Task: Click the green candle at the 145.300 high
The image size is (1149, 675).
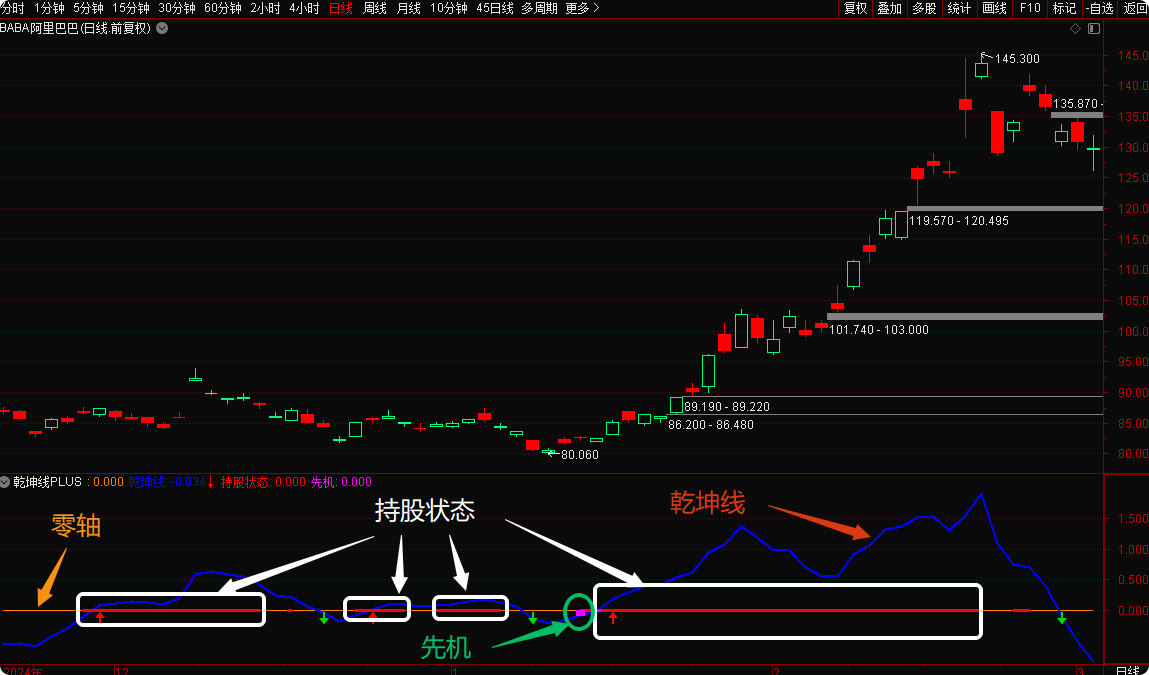Action: coord(982,68)
